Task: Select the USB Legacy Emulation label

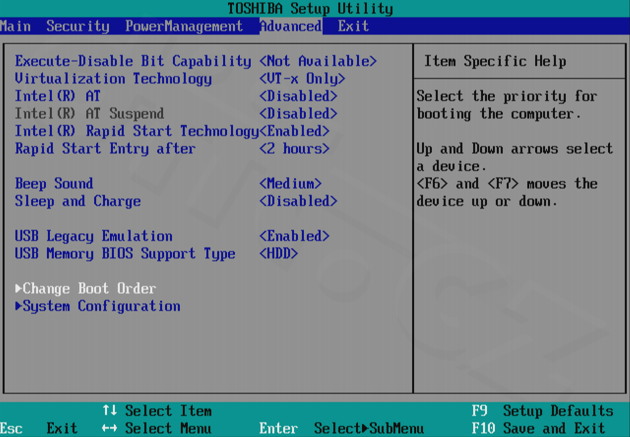Action: [x=93, y=236]
